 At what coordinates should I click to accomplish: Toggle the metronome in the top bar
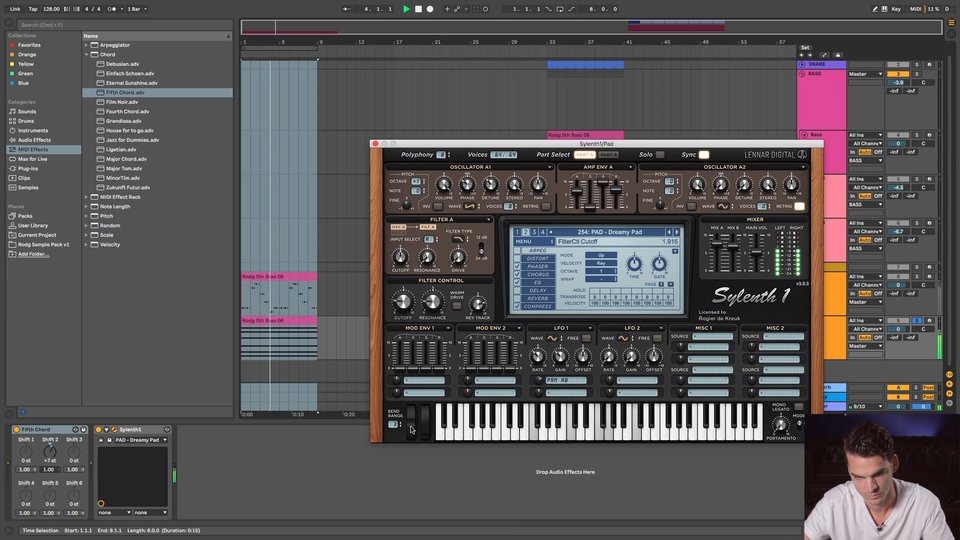[x=113, y=9]
